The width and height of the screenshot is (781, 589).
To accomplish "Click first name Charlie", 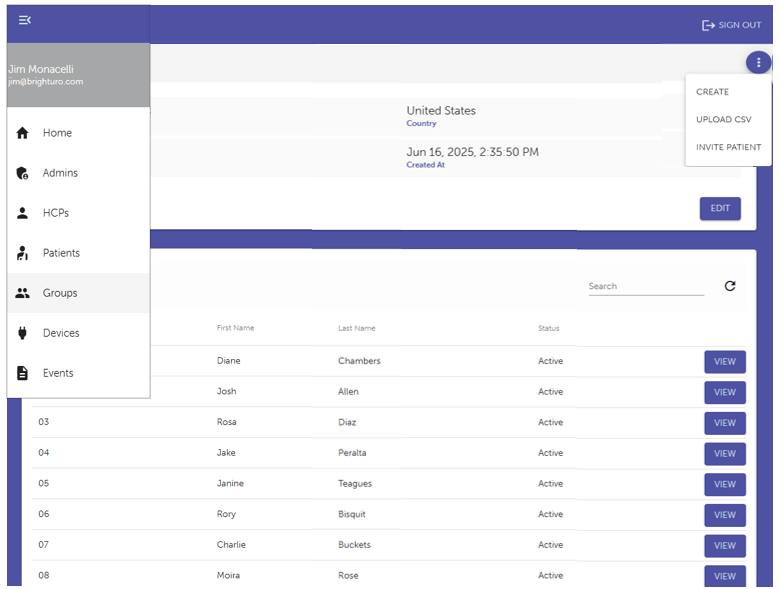I will pyautogui.click(x=231, y=545).
